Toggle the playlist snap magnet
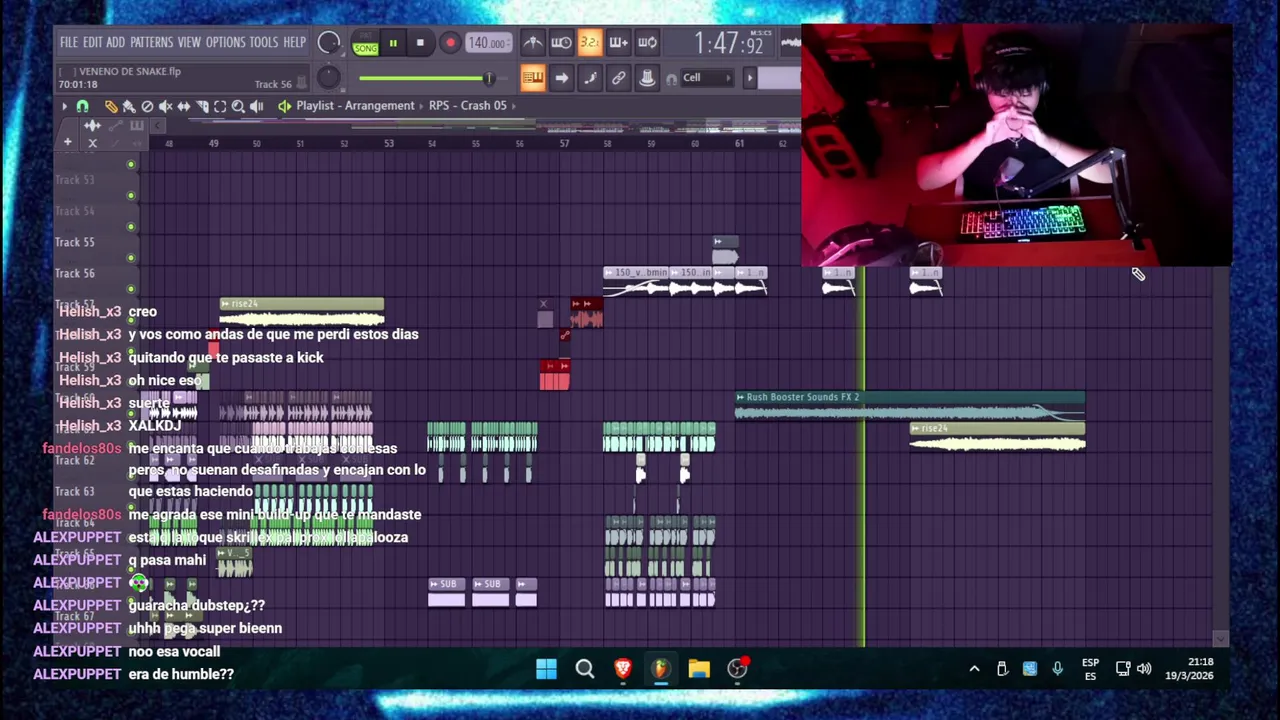 click(x=83, y=106)
